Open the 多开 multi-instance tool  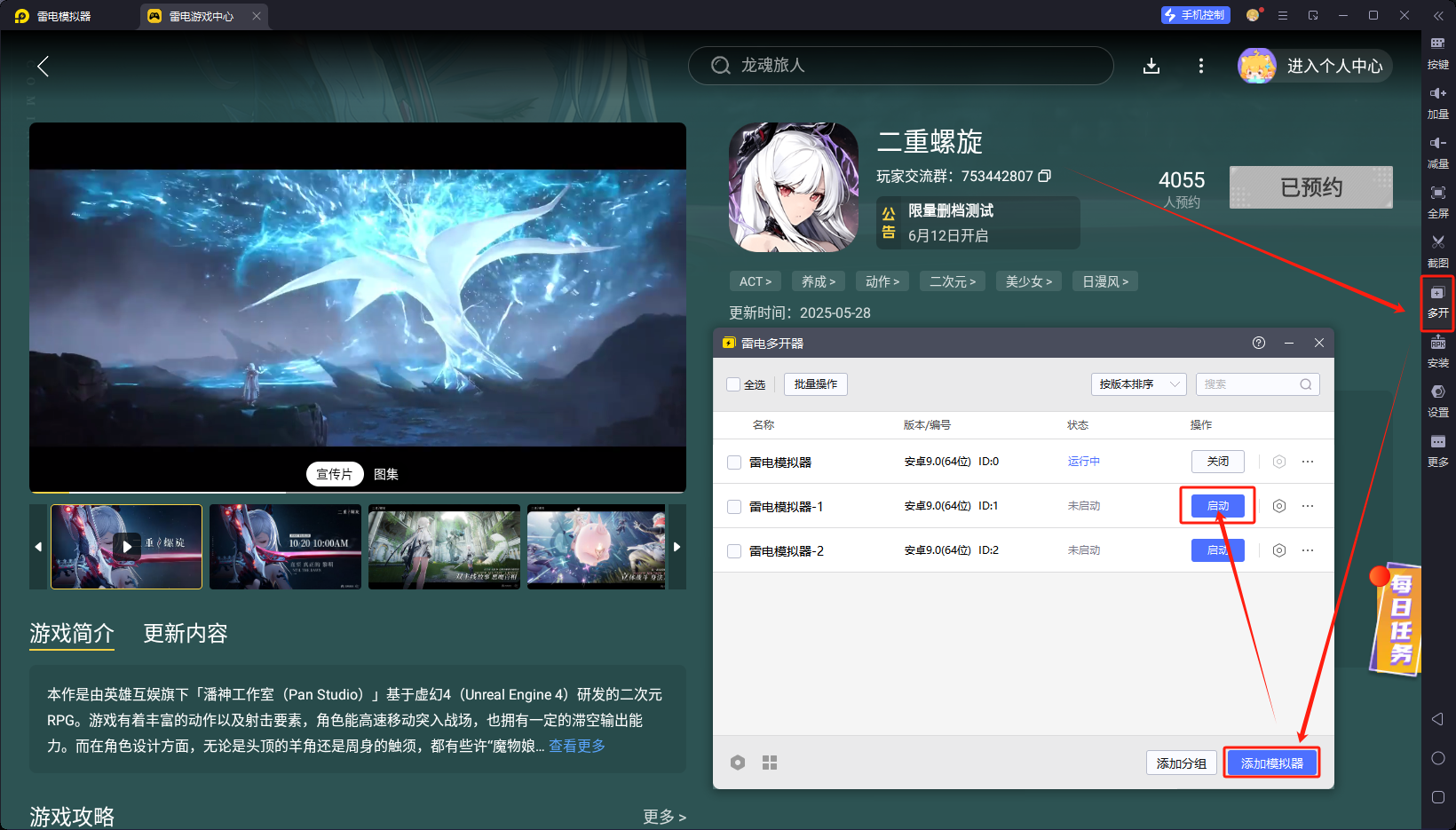[1437, 302]
